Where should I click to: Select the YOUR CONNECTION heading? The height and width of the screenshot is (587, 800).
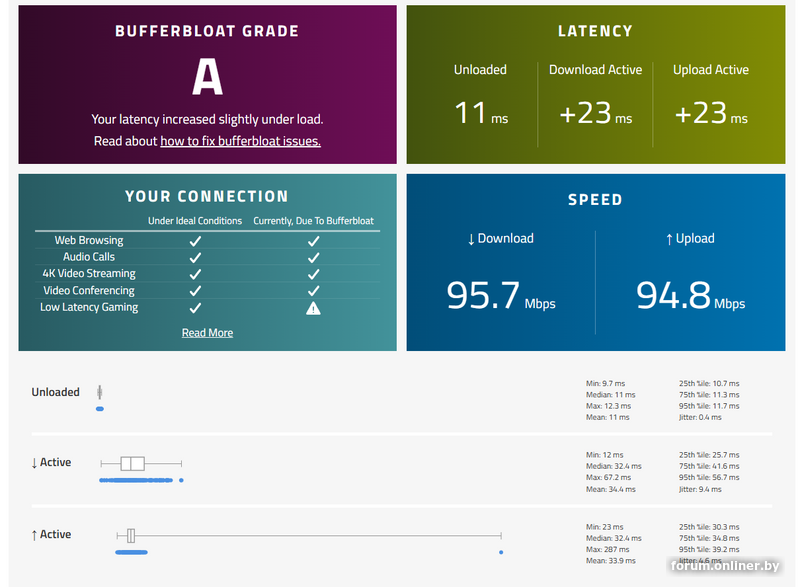(x=207, y=196)
